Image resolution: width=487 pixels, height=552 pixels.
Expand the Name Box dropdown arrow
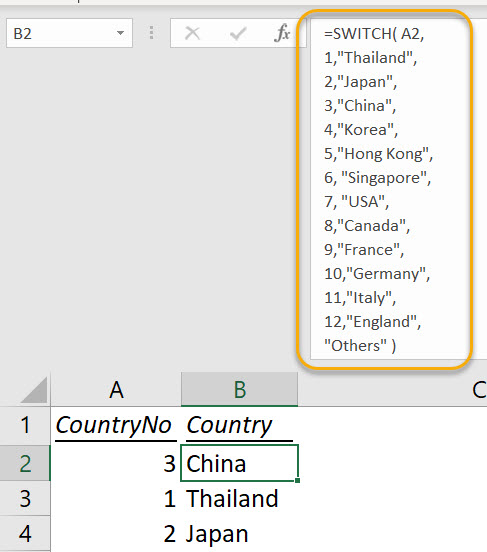tap(120, 33)
